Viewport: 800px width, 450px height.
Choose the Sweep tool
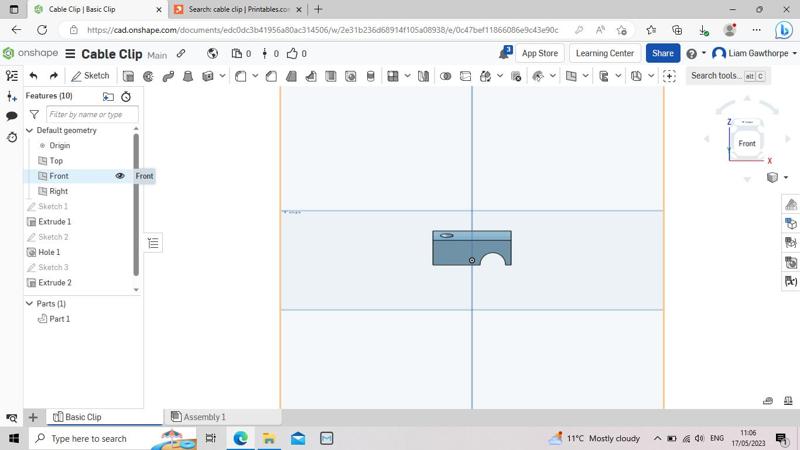168,76
